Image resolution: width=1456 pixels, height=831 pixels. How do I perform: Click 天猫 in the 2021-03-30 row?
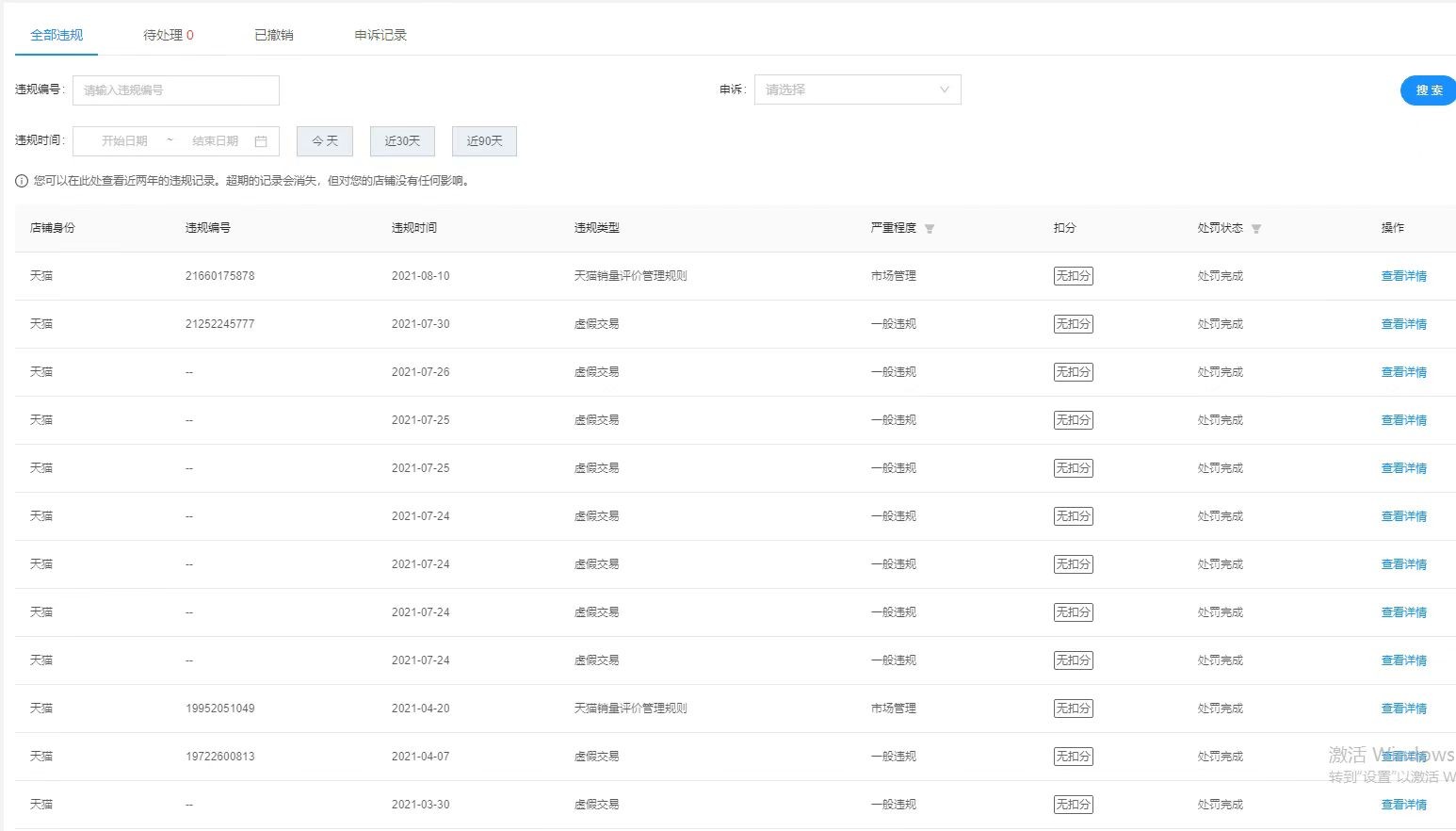(41, 805)
